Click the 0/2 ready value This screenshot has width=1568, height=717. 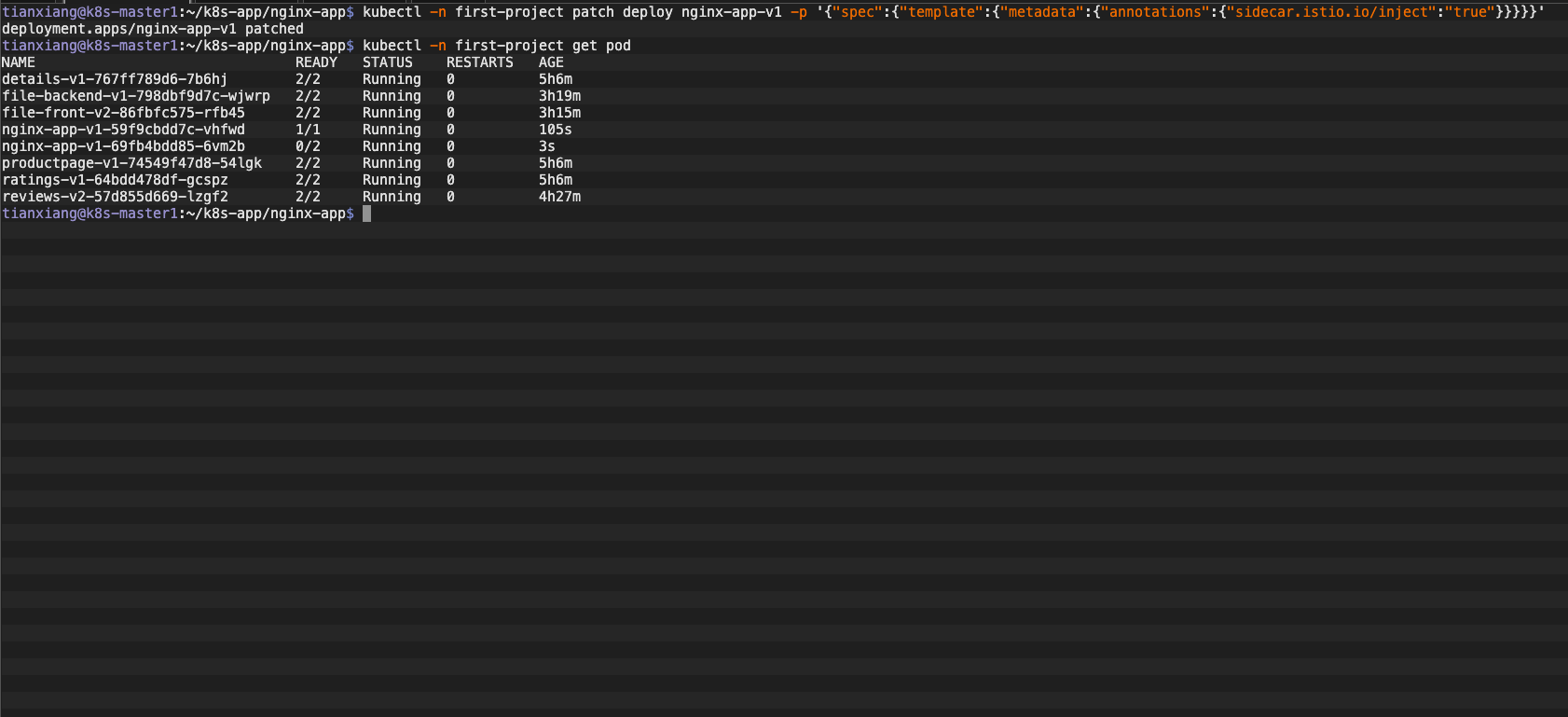[x=308, y=146]
